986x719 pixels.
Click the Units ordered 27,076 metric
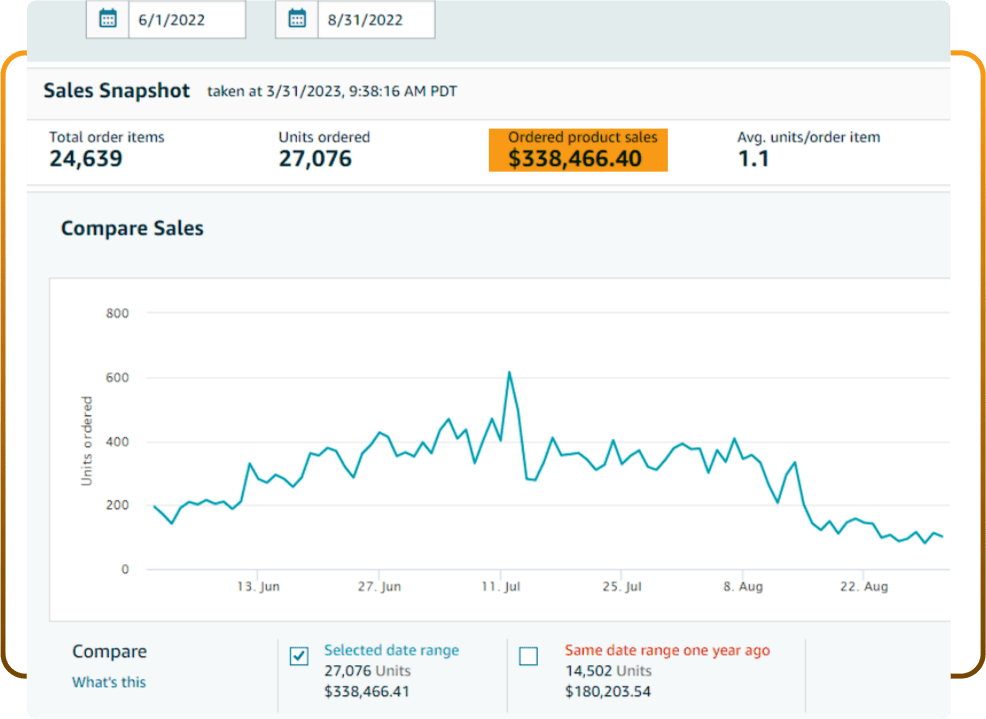point(315,158)
